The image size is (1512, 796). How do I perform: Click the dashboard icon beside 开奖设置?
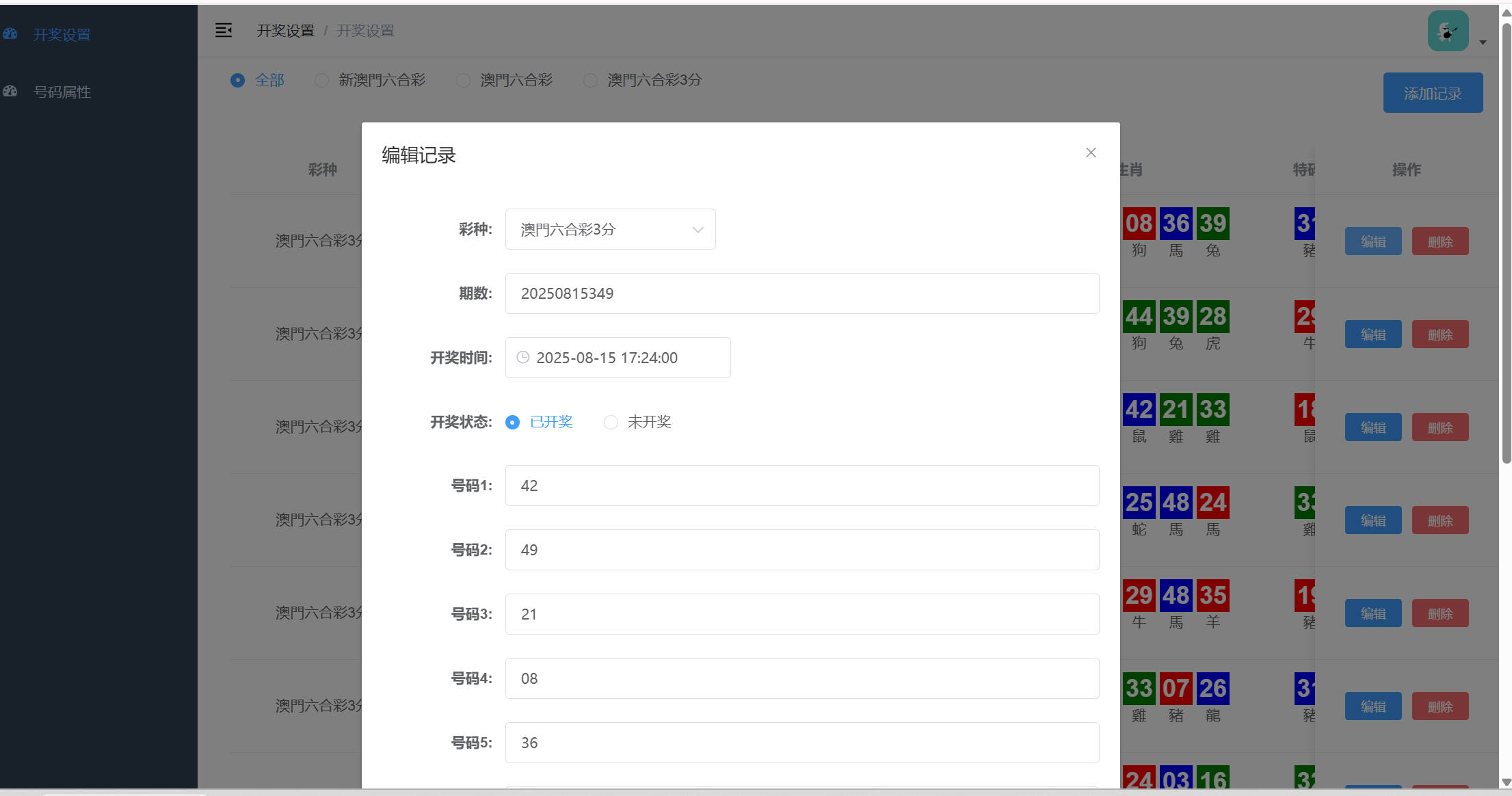10,34
